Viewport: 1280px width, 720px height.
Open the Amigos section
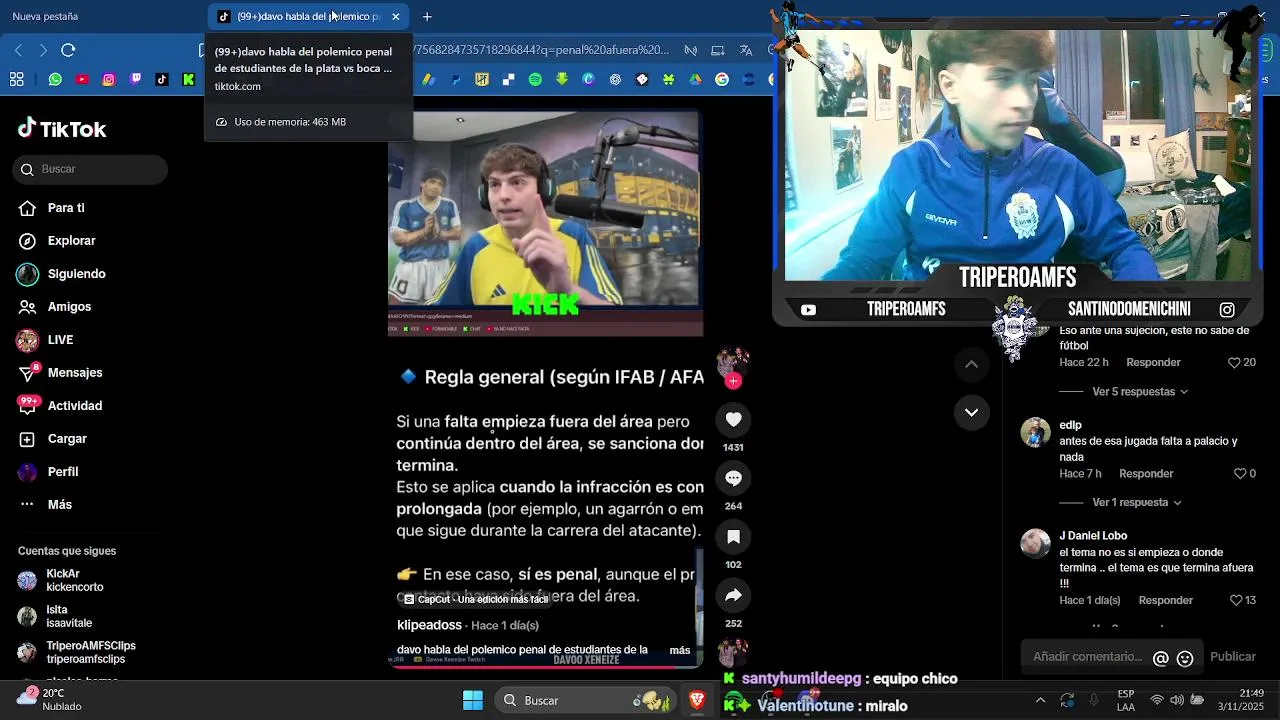click(55, 307)
